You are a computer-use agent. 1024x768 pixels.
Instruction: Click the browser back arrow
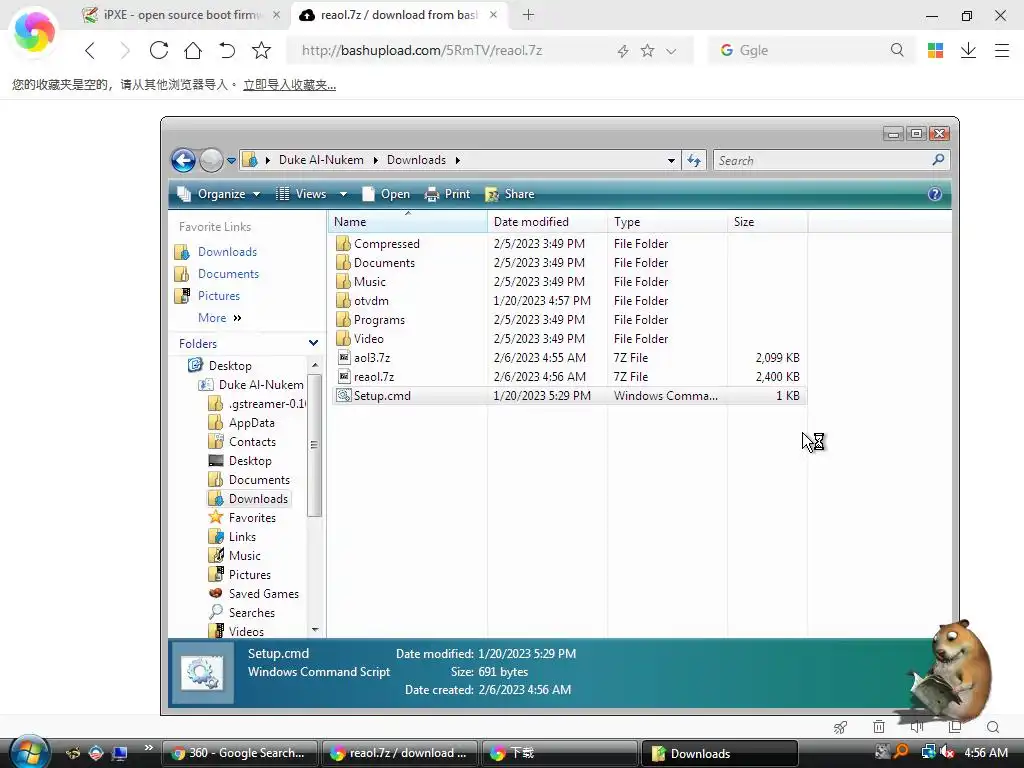coord(90,50)
